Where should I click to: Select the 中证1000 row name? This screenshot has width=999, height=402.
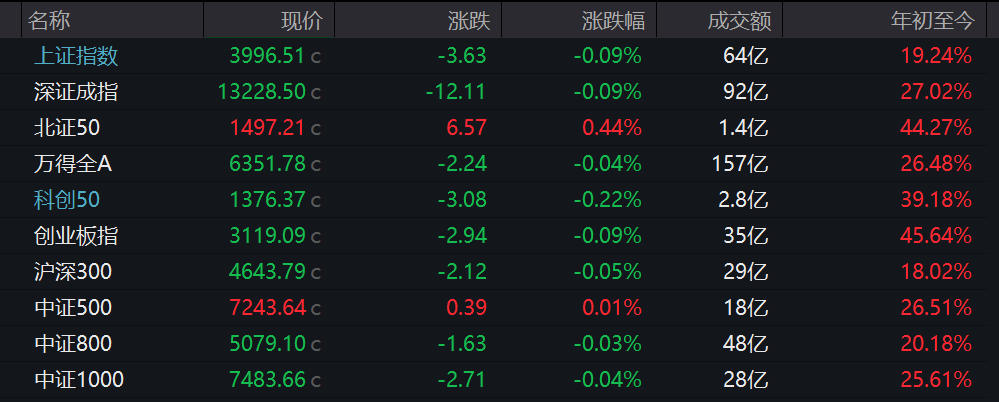(x=79, y=380)
